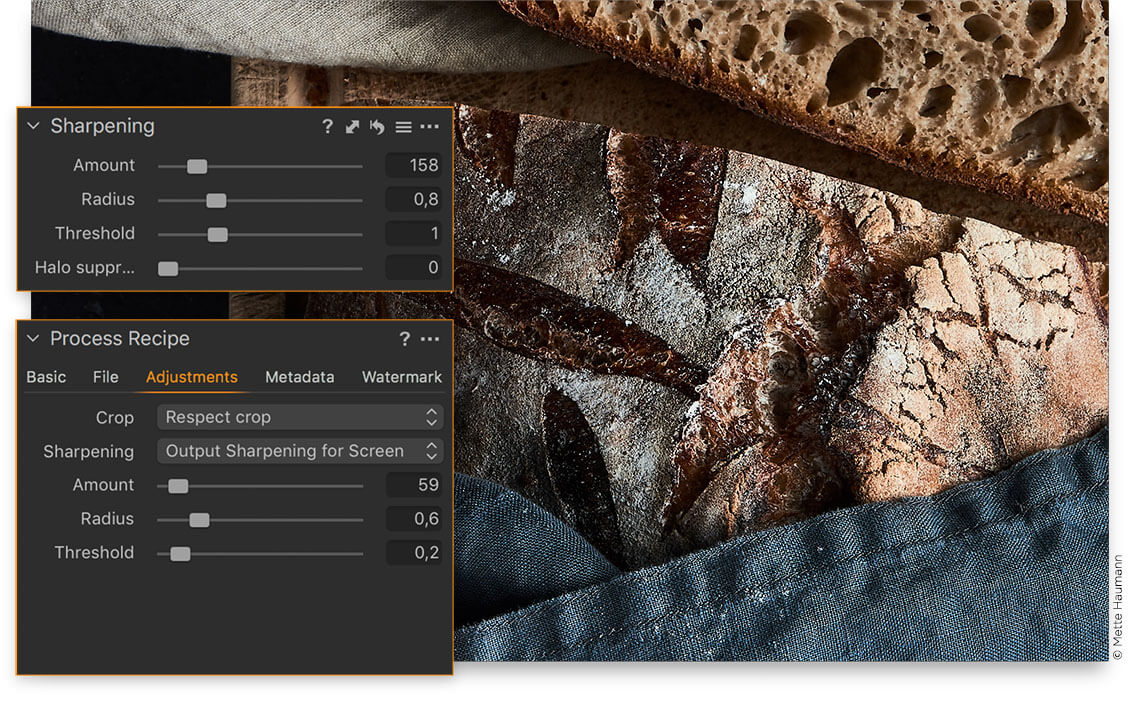Click the Sharpening Radius slider handle

(216, 201)
